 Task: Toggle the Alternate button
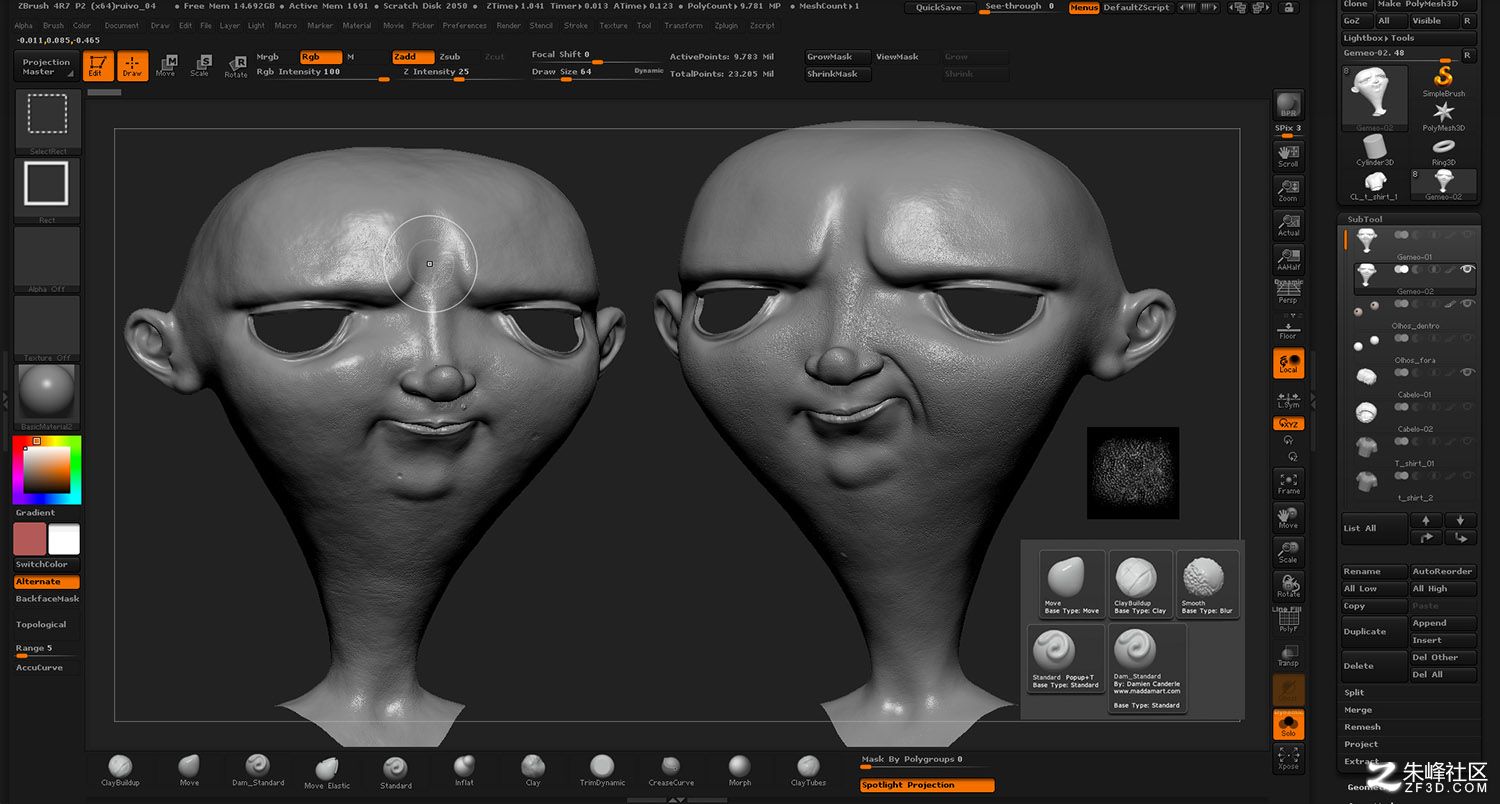pos(46,581)
